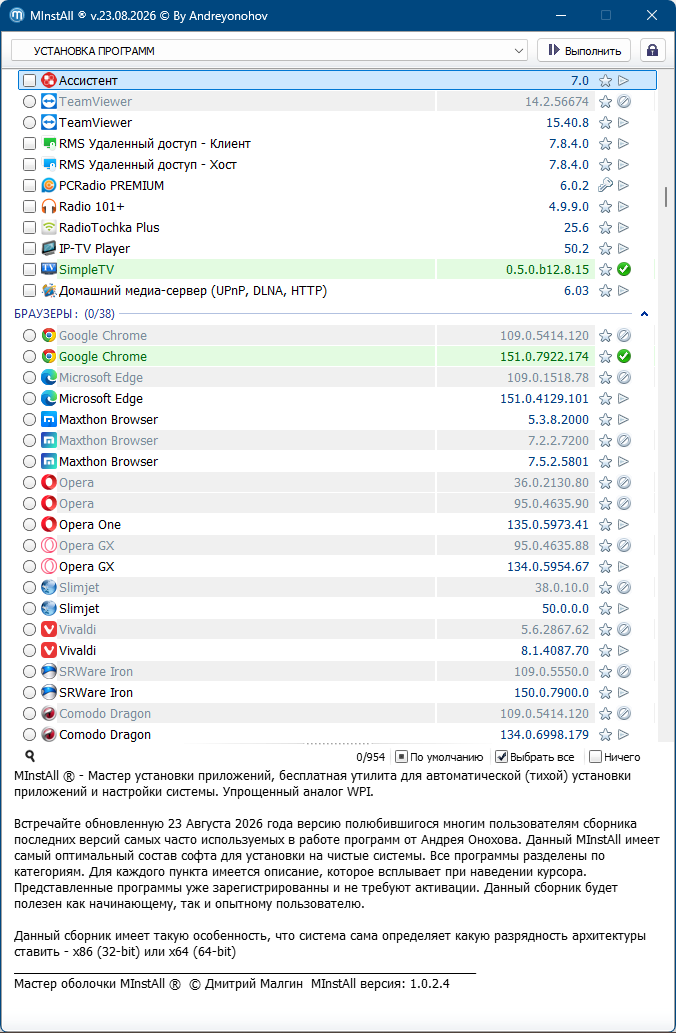
Task: Tick the Ничего checkbox
Action: pos(596,757)
